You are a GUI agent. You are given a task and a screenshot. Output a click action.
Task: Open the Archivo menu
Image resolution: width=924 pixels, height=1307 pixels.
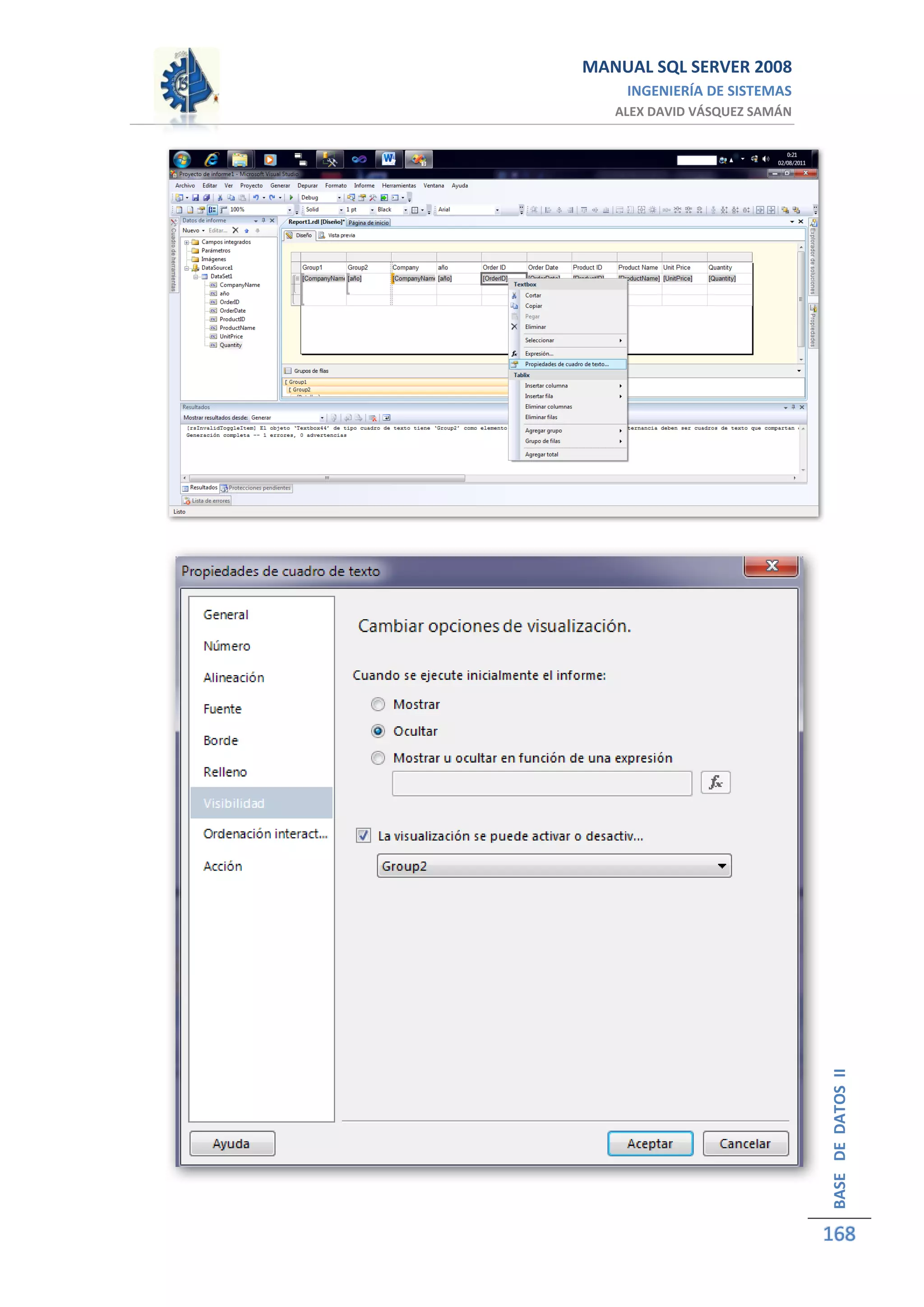pos(185,185)
